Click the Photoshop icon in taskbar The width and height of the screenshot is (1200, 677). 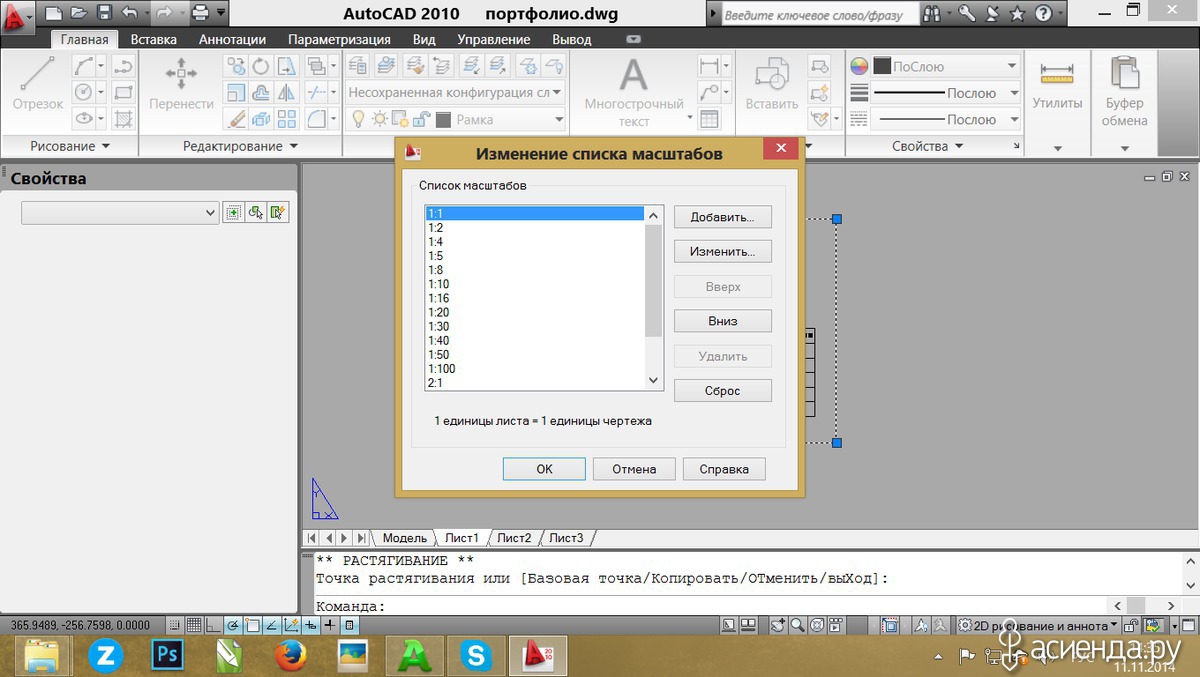168,655
